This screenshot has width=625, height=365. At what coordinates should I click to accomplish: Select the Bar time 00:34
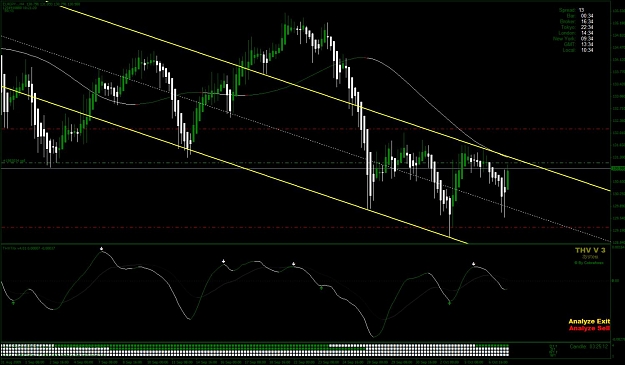pos(587,16)
